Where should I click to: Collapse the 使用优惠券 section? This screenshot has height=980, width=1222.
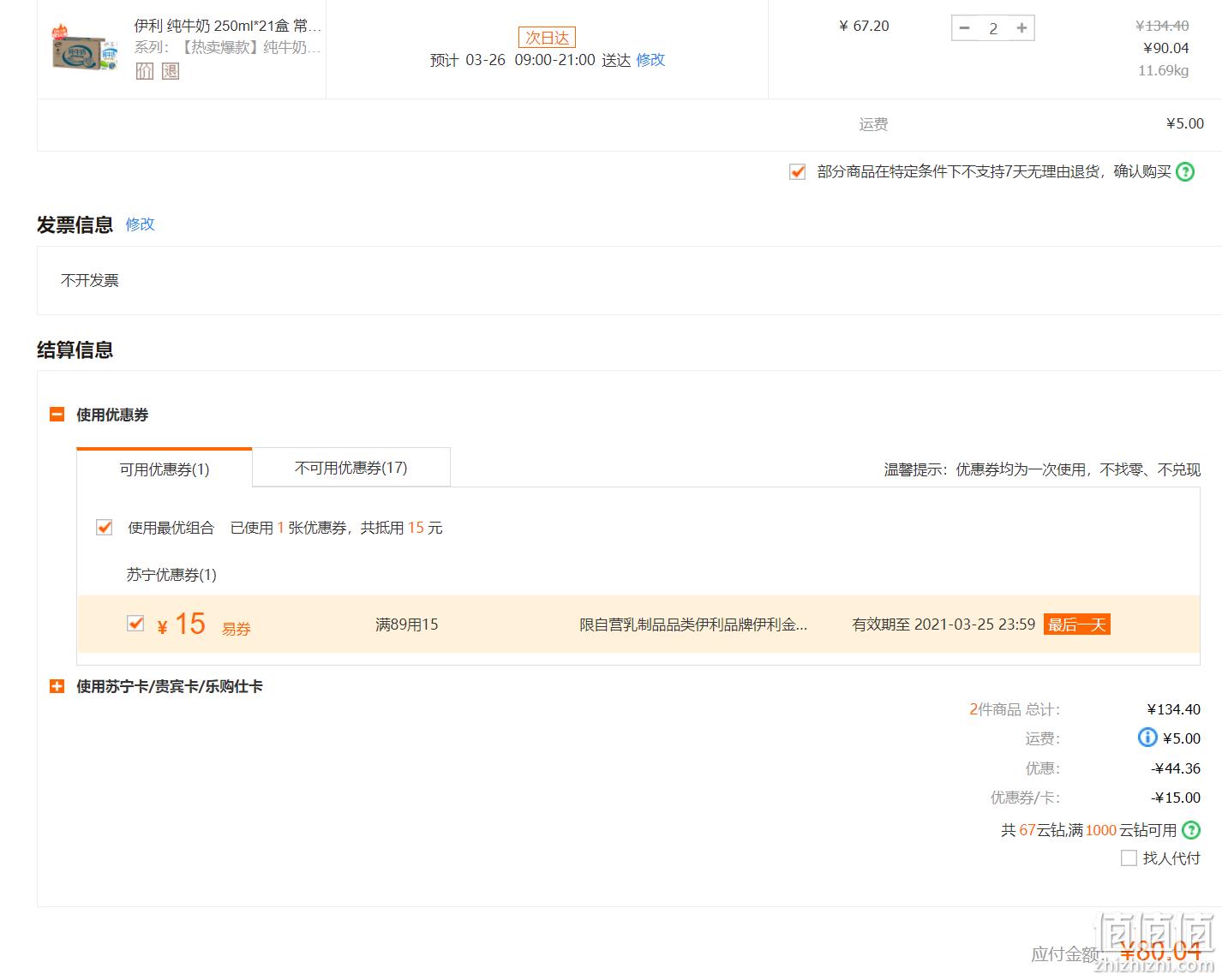pos(57,415)
